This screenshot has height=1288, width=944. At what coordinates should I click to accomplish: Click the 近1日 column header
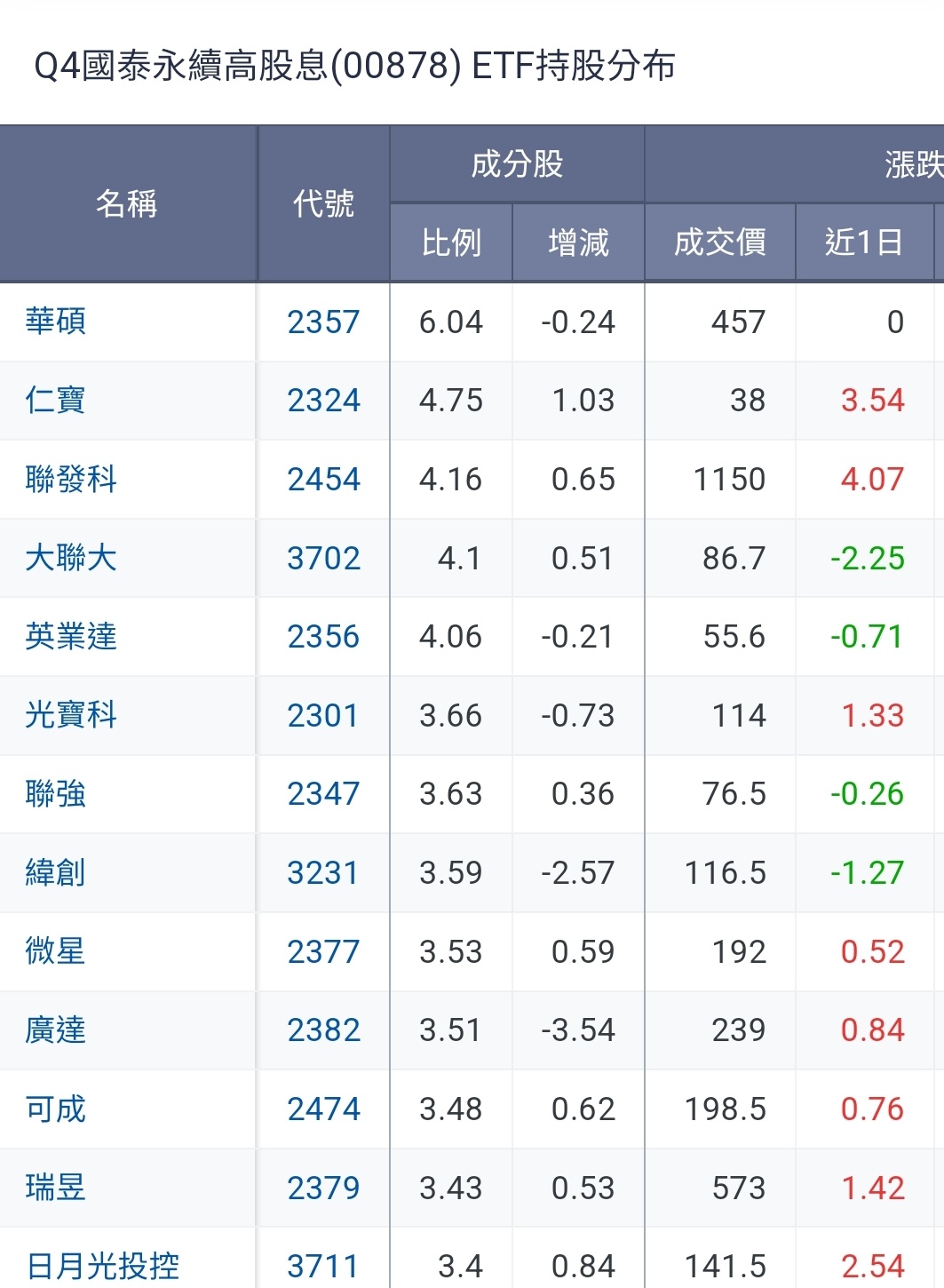864,242
